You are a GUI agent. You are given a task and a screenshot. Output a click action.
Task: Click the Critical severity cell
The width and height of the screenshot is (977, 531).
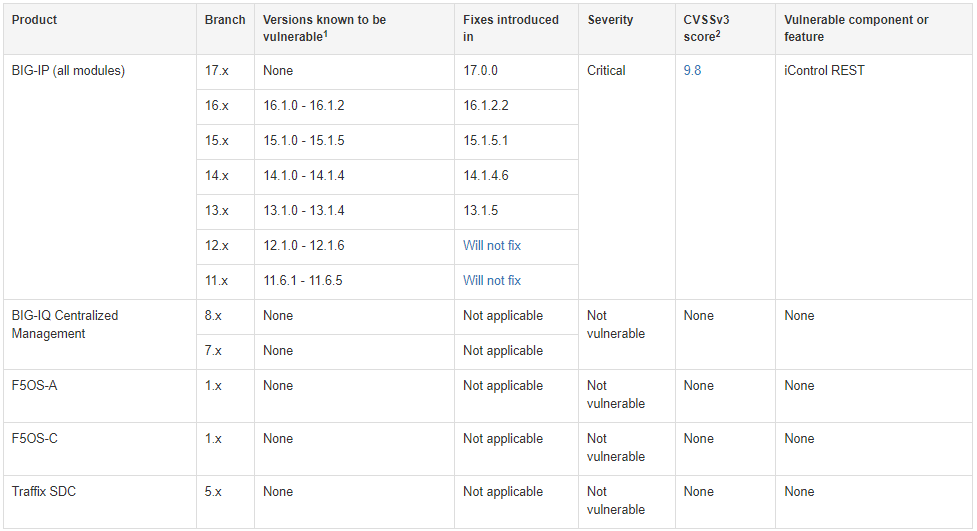[606, 71]
